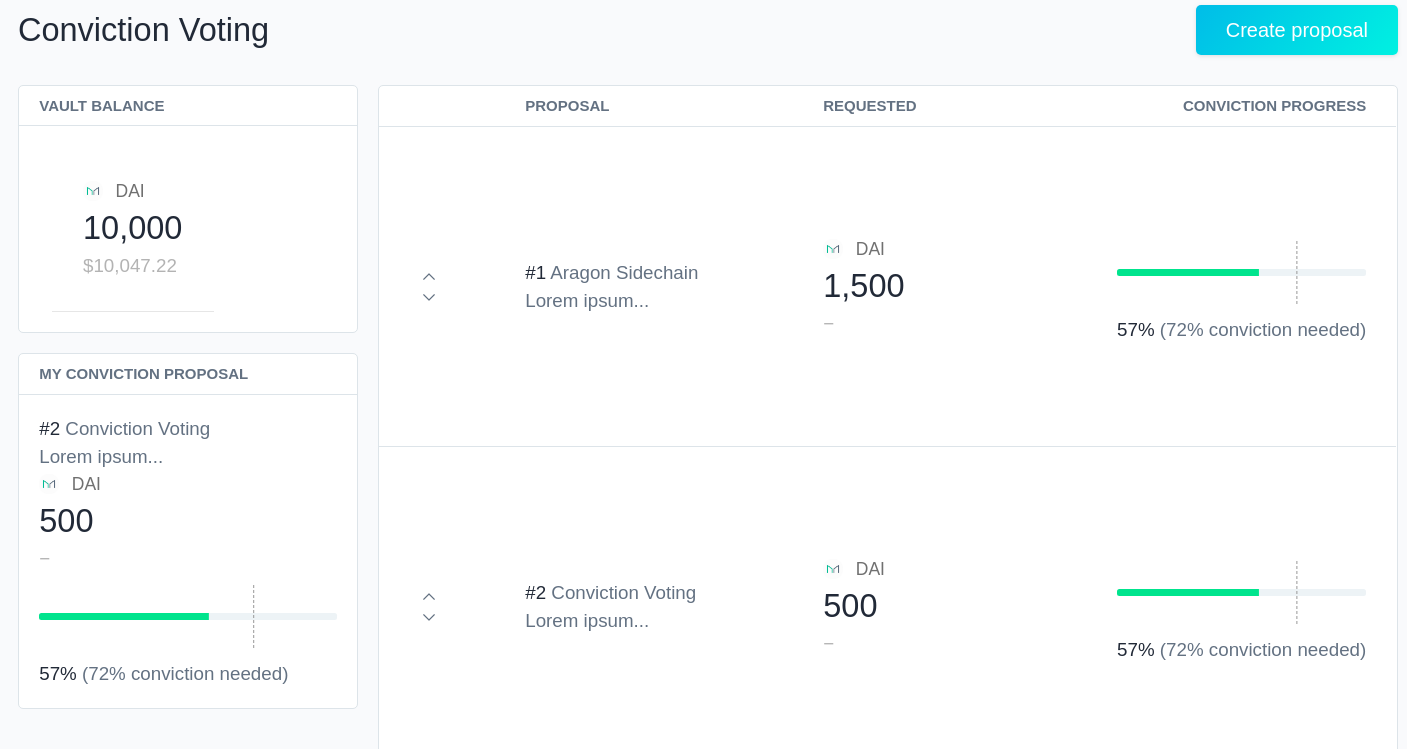
Task: Click the progress bar in My Conviction Proposal
Action: (x=187, y=616)
